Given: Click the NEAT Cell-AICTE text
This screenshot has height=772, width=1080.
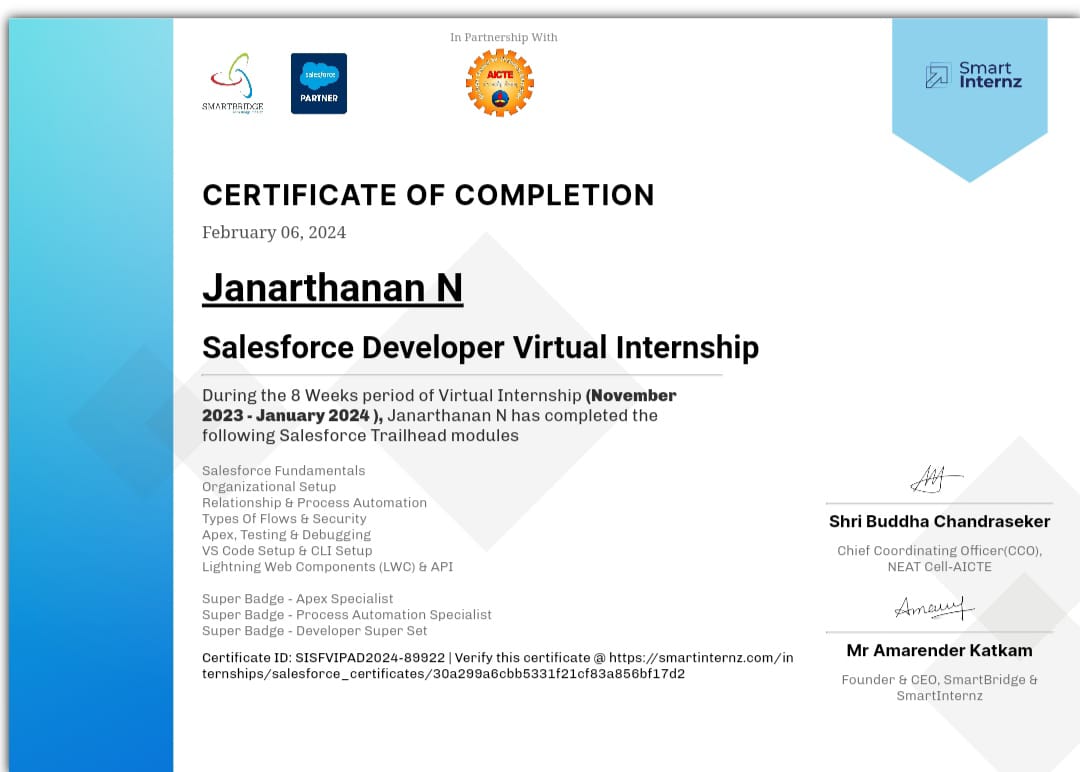Looking at the screenshot, I should 939,567.
